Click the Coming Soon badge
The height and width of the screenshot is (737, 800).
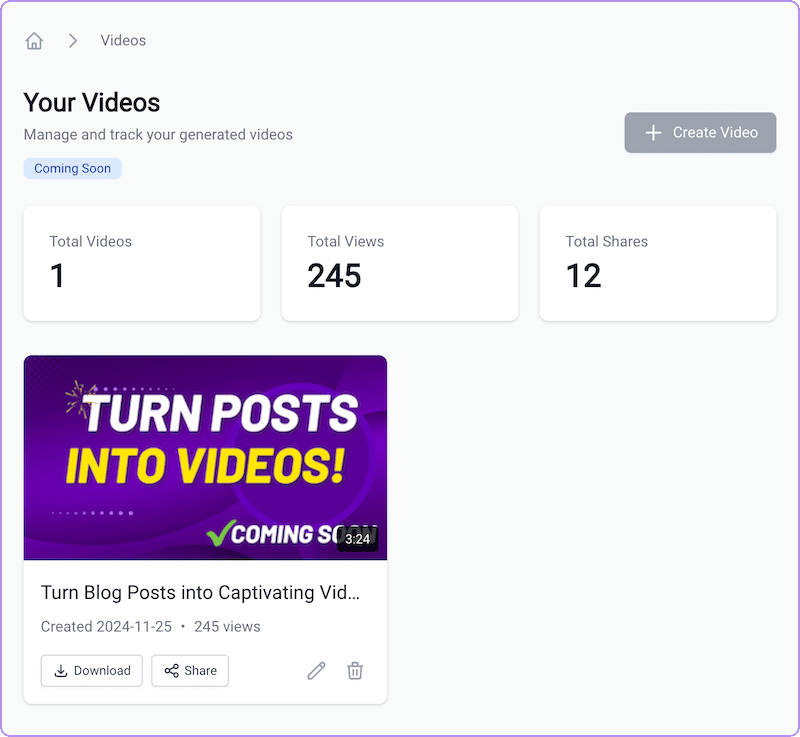tap(72, 168)
